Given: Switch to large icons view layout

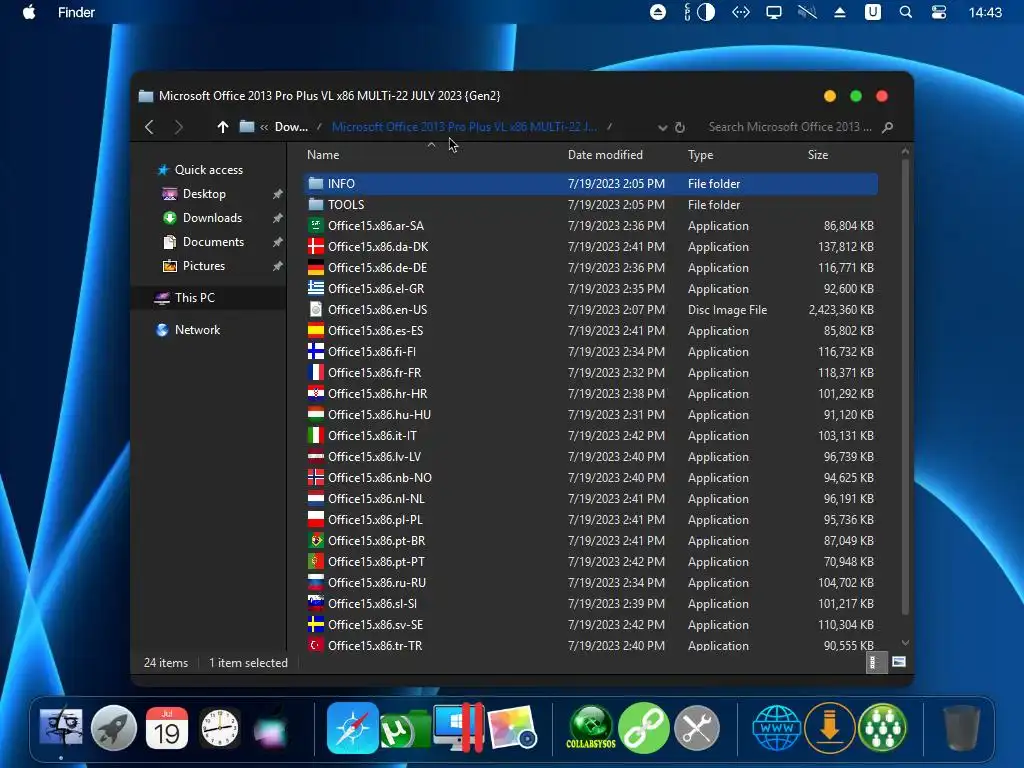Looking at the screenshot, I should pyautogui.click(x=899, y=662).
